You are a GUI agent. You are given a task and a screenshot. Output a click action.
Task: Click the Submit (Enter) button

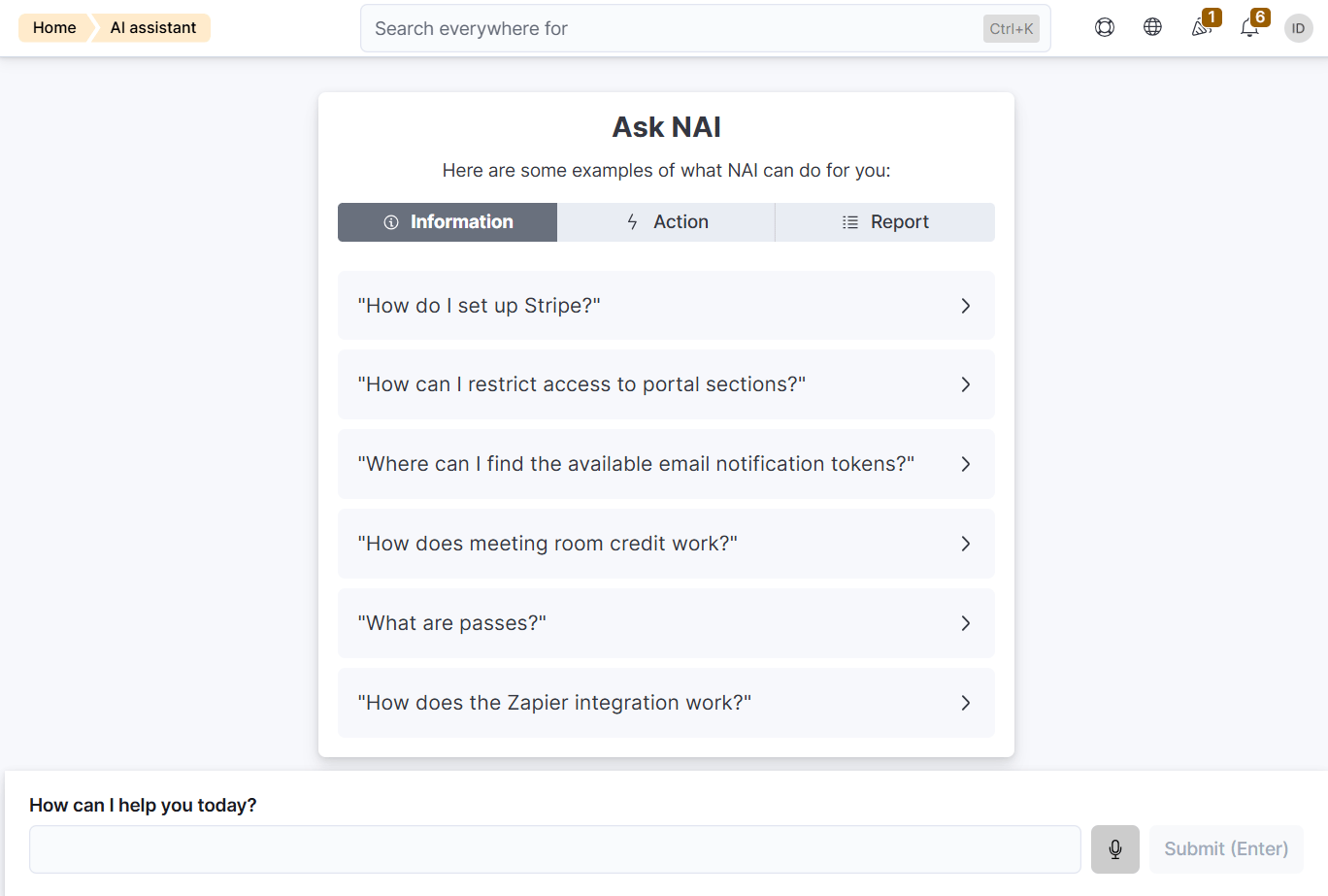(x=1226, y=849)
